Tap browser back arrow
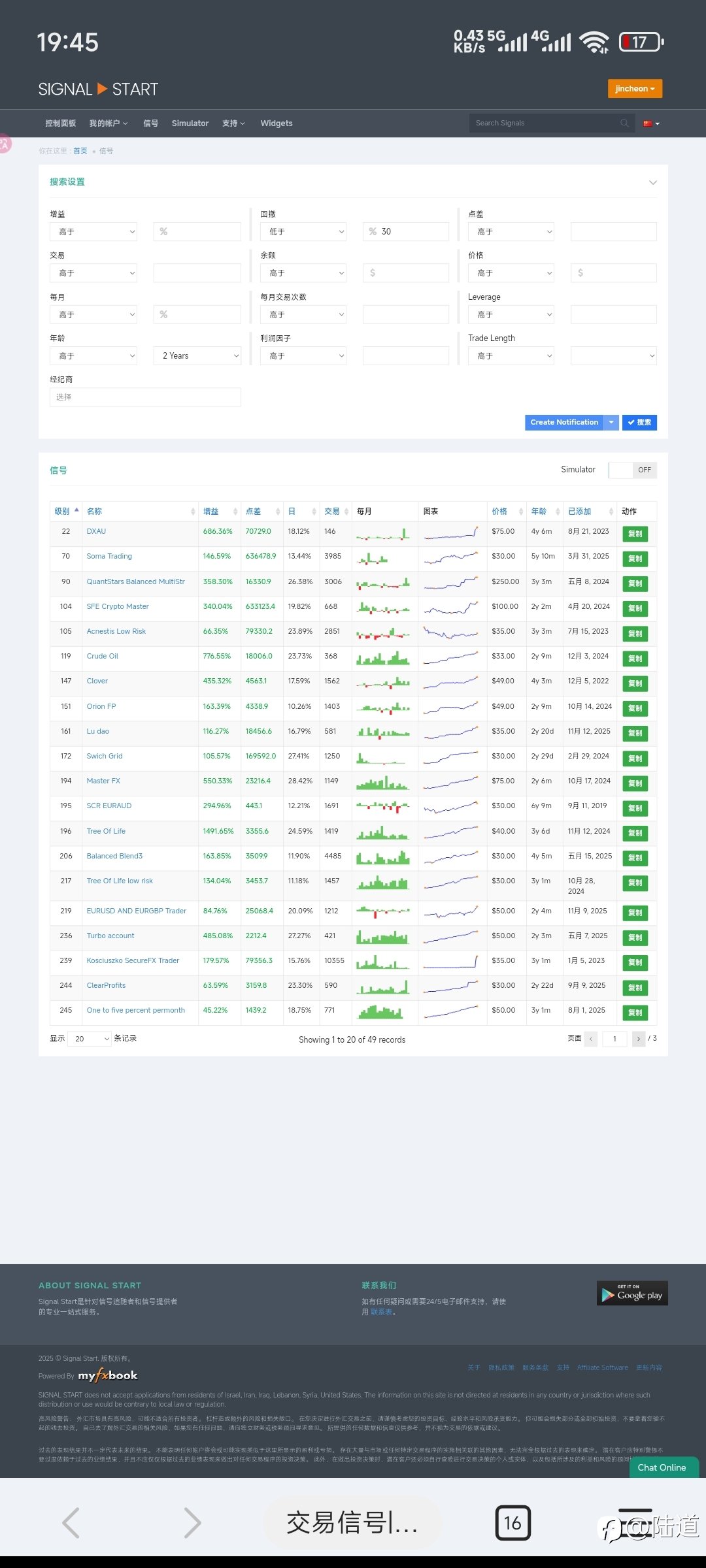 pos(71,1523)
